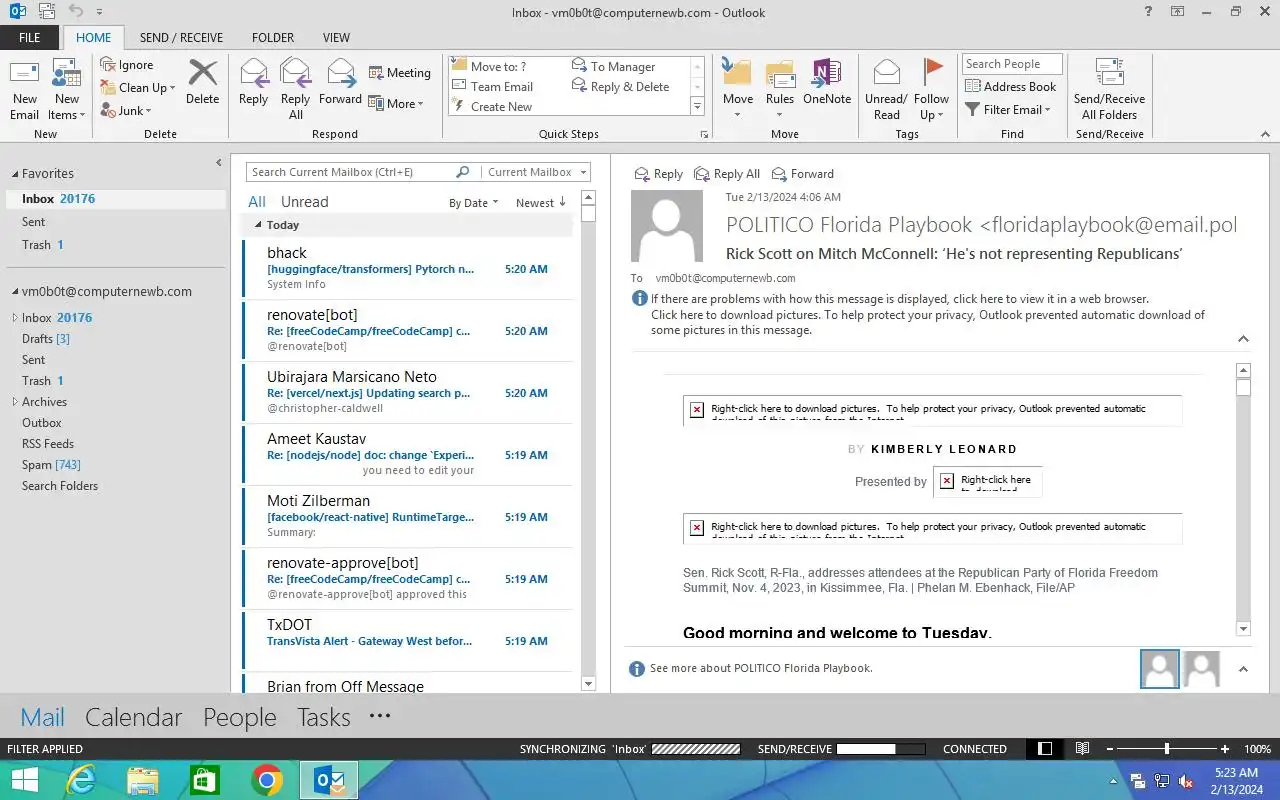The image size is (1280, 800).
Task: Select the All messages filter
Action: pos(257,202)
